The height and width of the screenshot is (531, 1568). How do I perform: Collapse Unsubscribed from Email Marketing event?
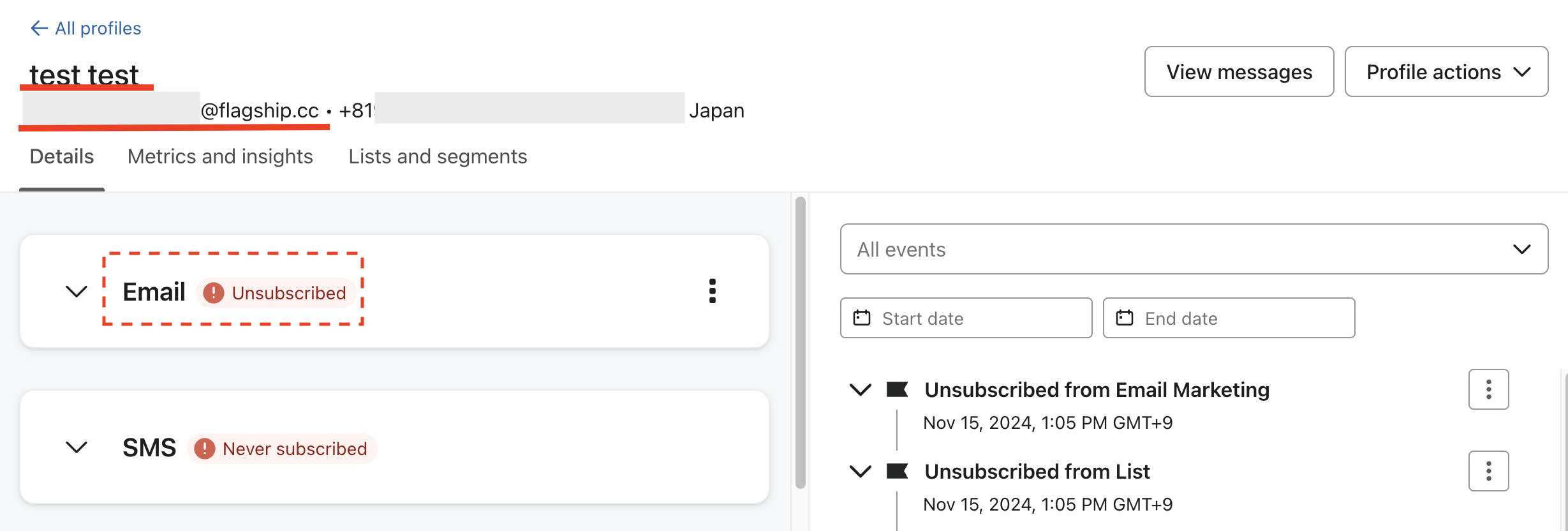click(861, 389)
